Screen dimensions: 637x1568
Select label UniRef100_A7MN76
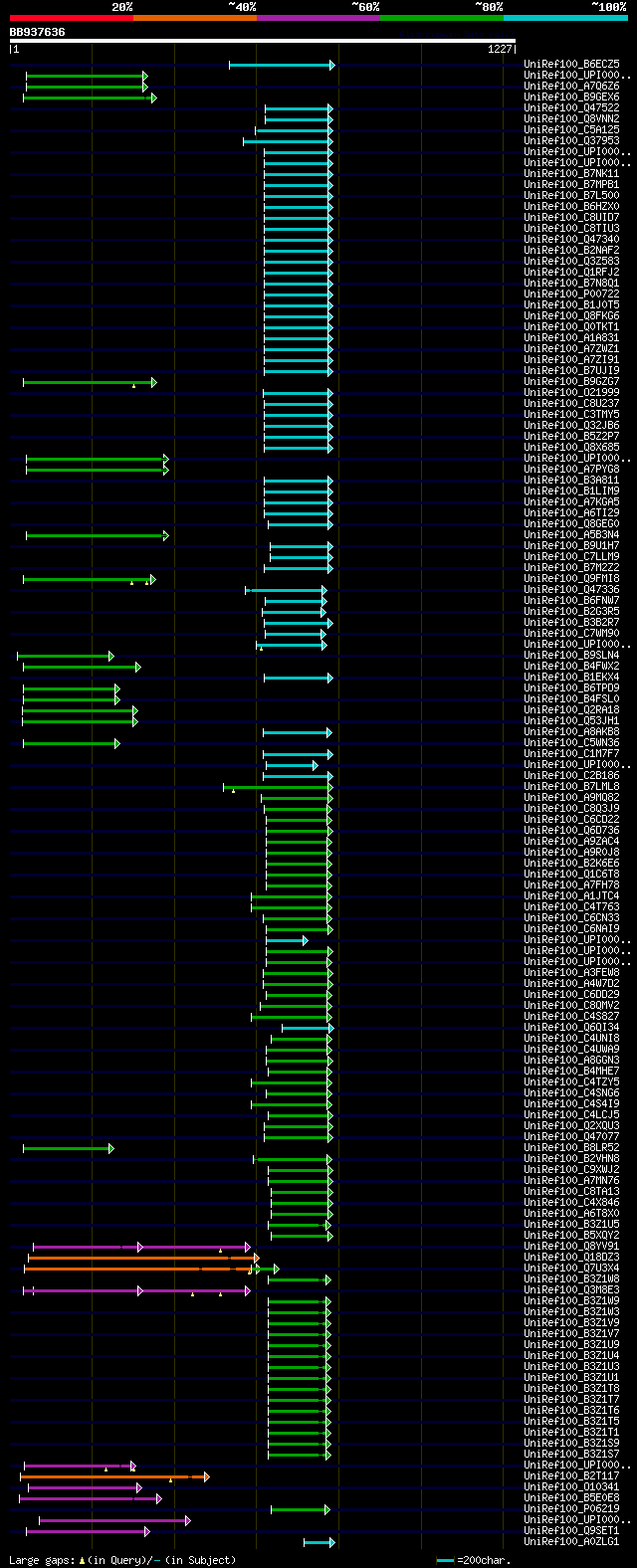tap(571, 1181)
